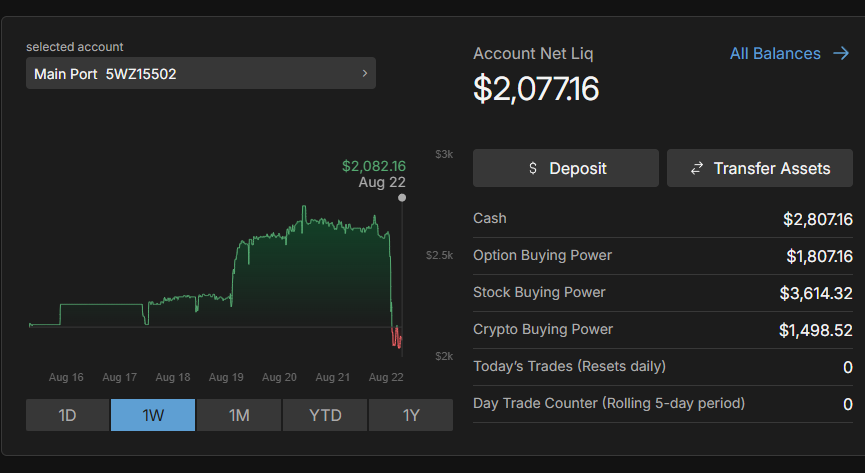View the 1Y chart timeframe

(x=411, y=415)
